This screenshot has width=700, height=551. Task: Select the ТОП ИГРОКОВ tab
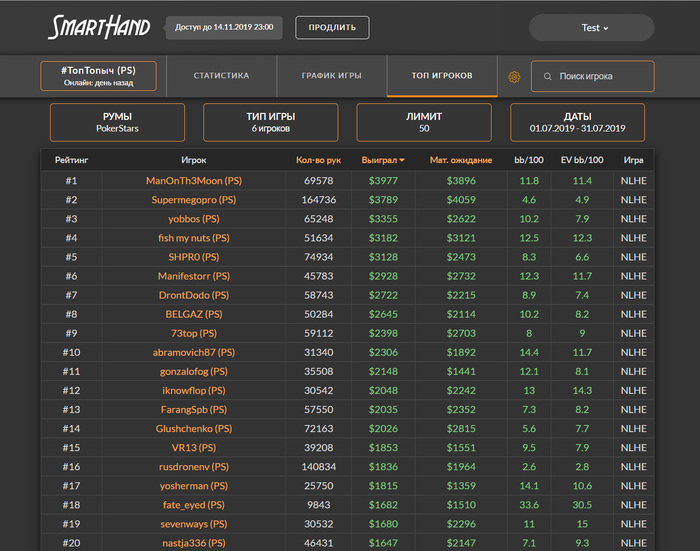tap(442, 76)
